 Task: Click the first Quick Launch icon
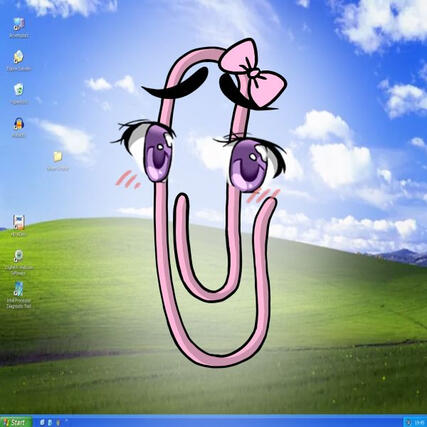tap(42, 422)
